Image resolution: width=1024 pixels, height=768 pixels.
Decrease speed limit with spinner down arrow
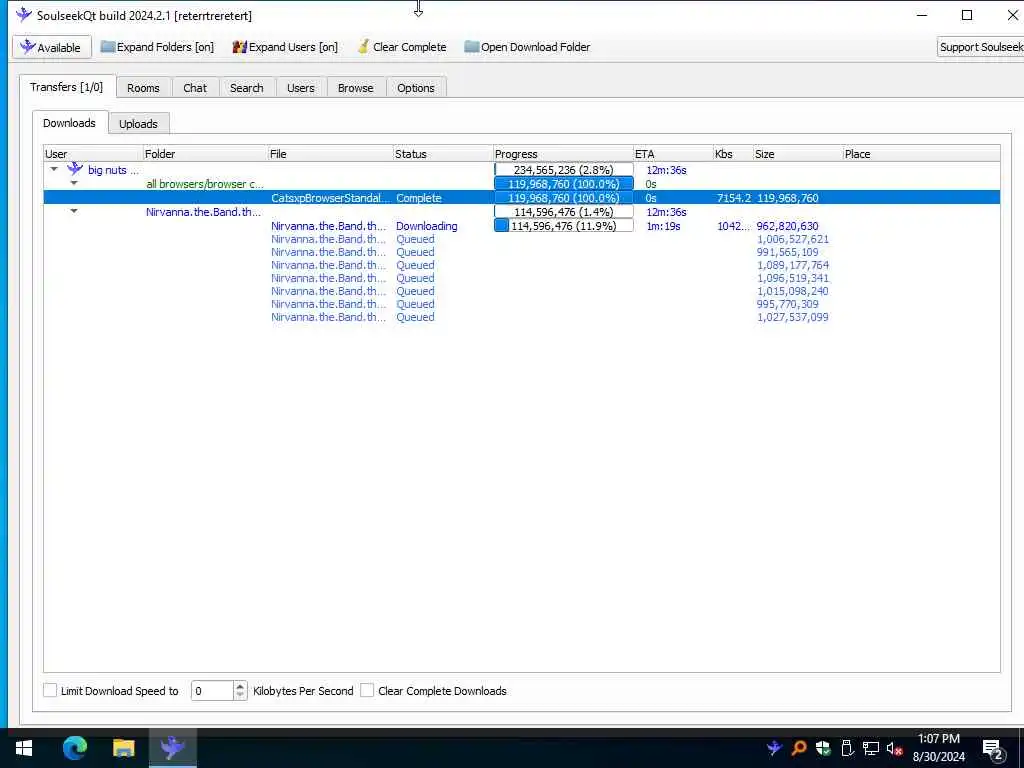[240, 696]
